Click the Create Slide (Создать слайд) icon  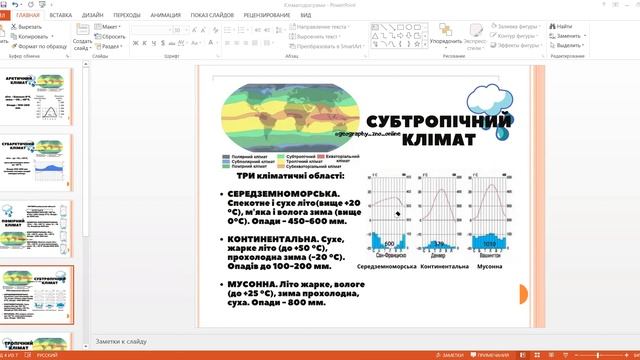[x=82, y=30]
